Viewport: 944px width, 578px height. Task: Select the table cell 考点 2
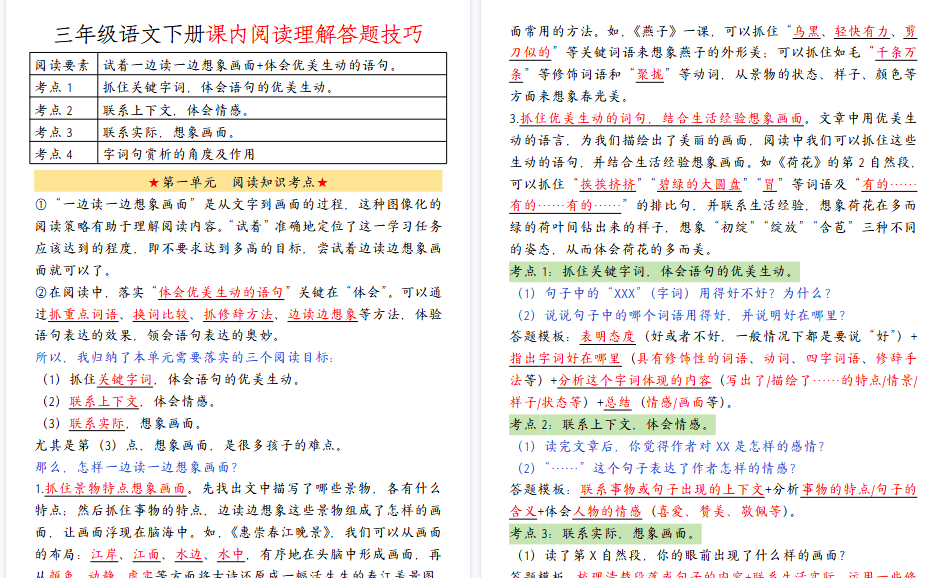pos(64,109)
